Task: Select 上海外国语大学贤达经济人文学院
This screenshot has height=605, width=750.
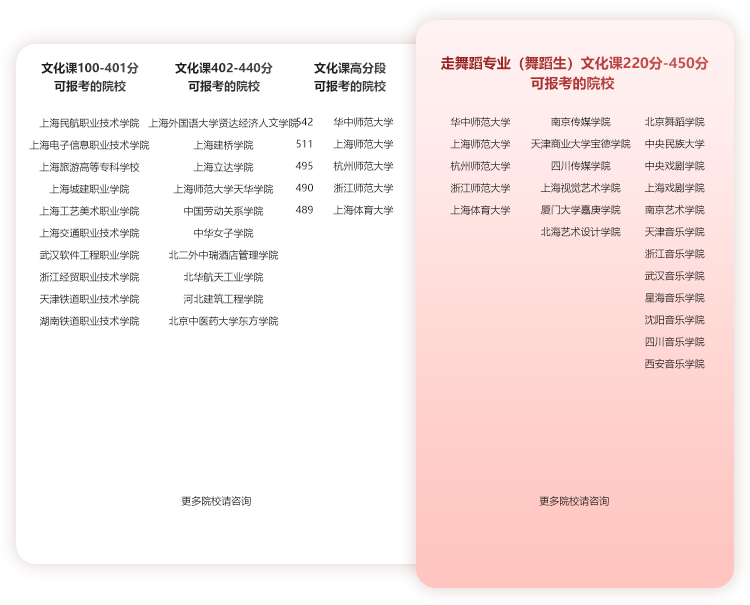Action: coord(223,123)
